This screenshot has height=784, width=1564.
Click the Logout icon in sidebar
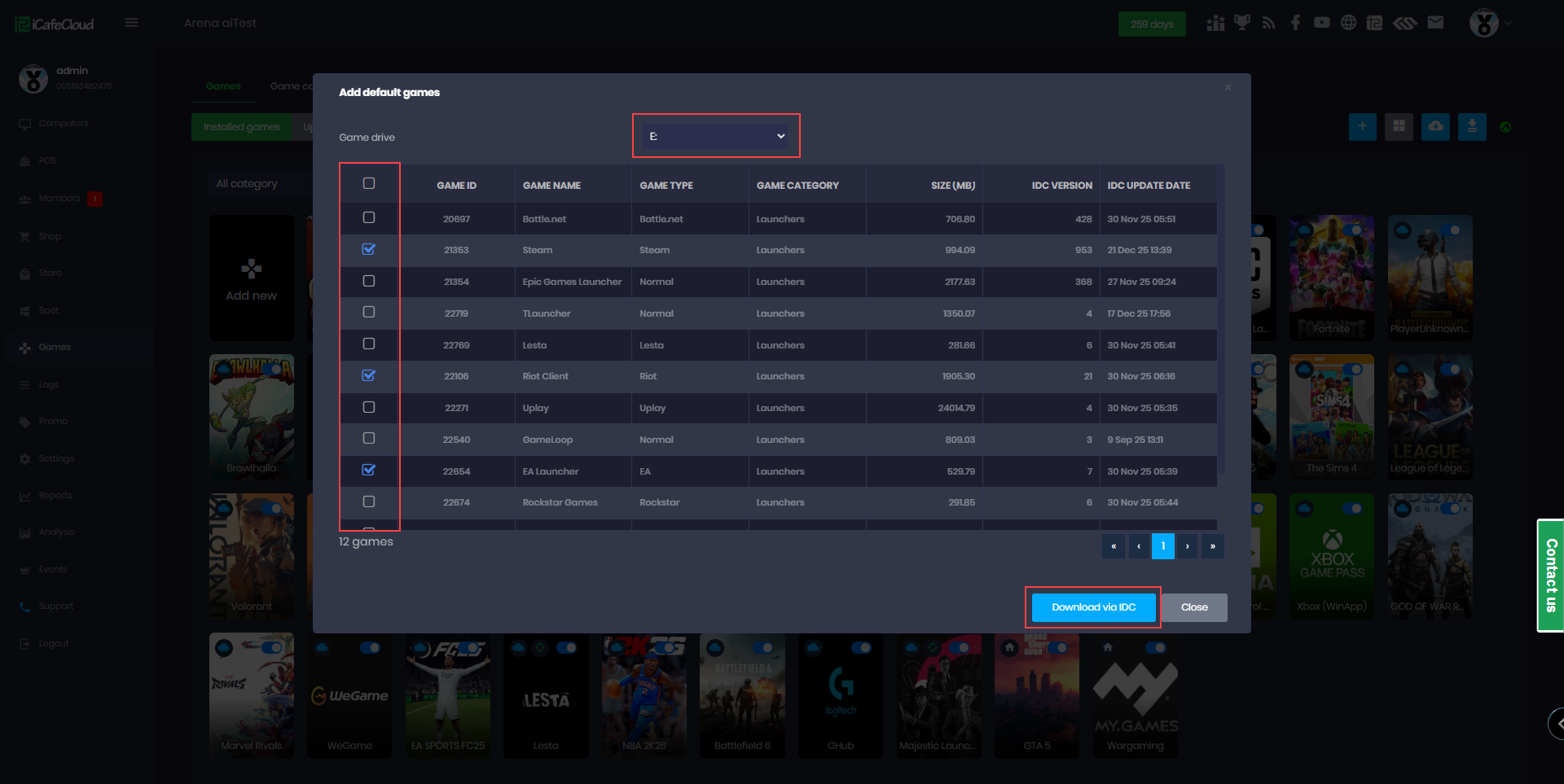click(24, 644)
